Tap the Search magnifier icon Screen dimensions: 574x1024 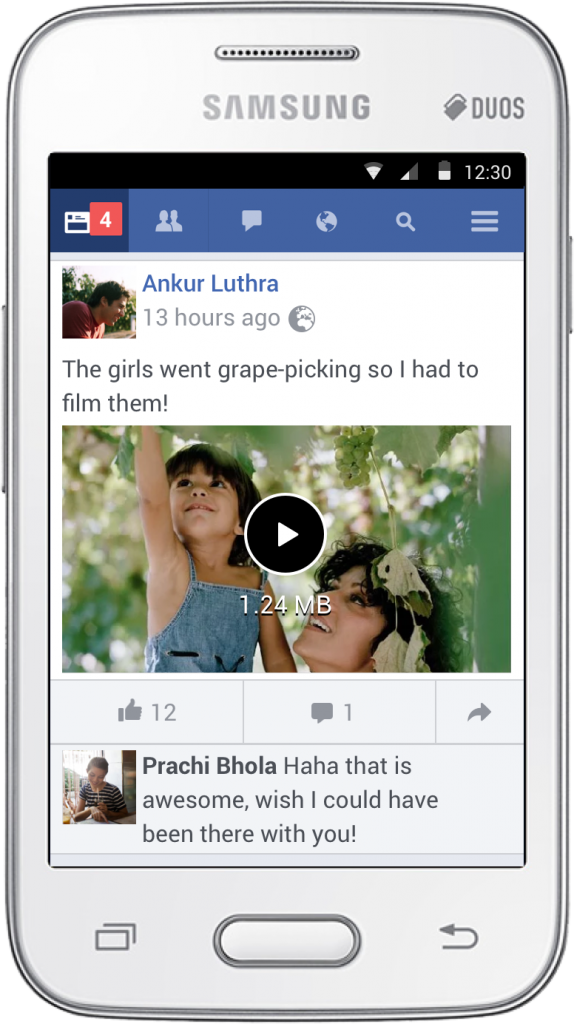(406, 221)
